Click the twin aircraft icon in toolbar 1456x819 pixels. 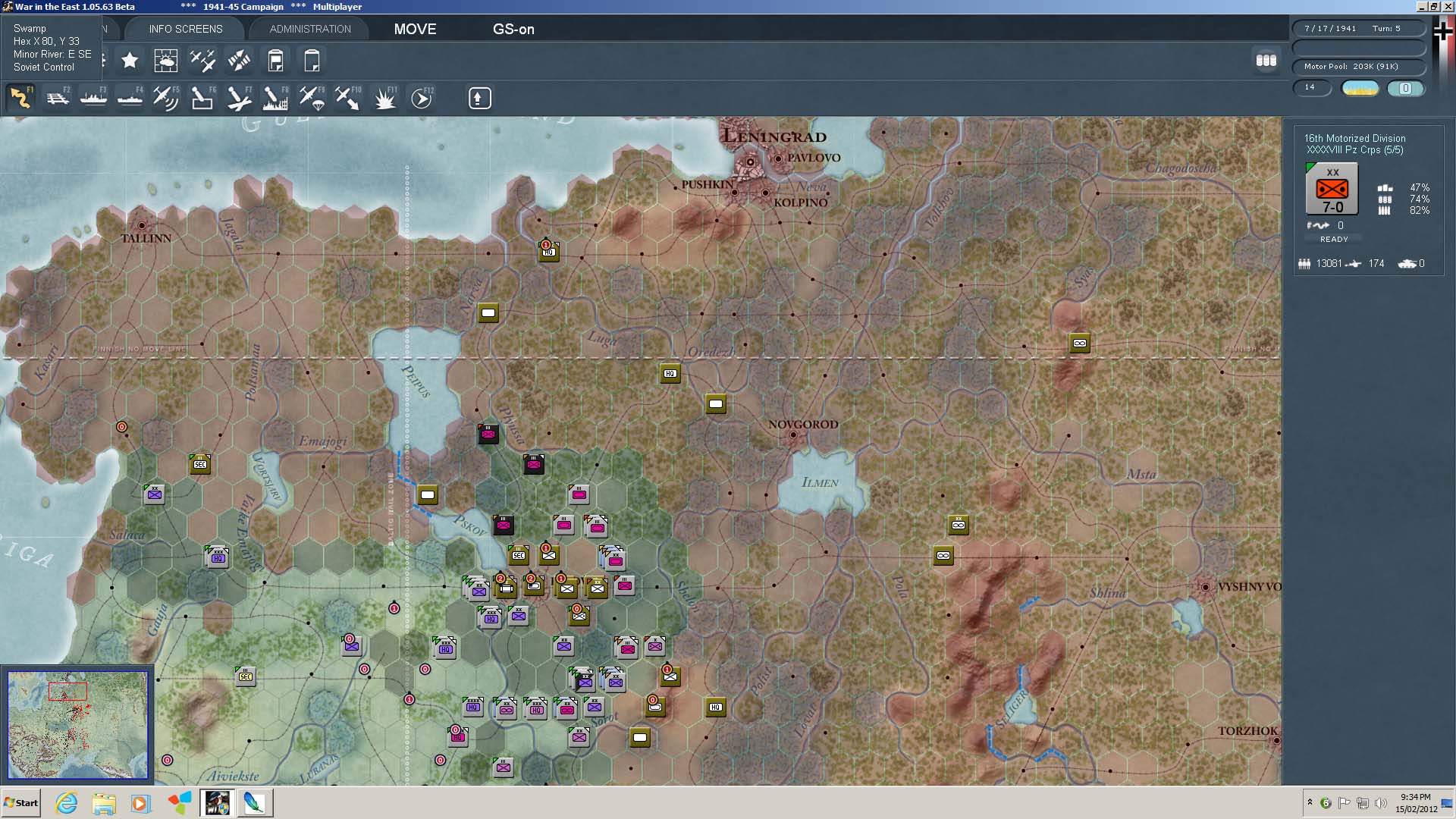tap(202, 60)
